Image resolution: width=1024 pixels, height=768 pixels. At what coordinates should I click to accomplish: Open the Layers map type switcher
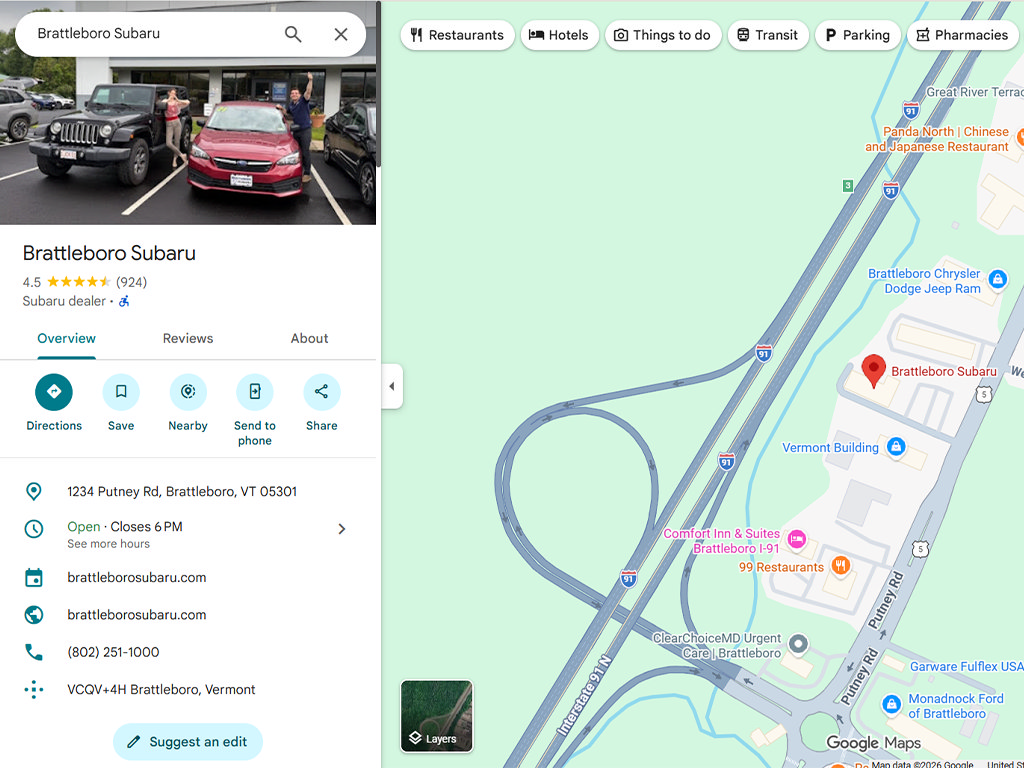pyautogui.click(x=436, y=716)
